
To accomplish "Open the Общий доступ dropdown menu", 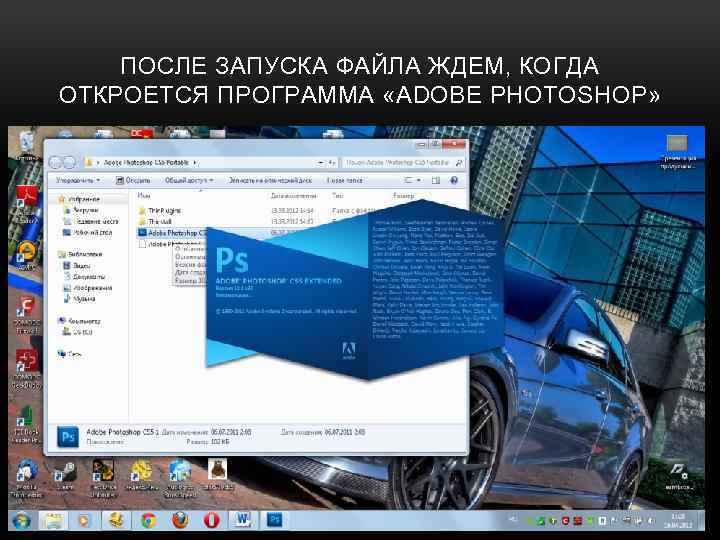I will pos(189,180).
